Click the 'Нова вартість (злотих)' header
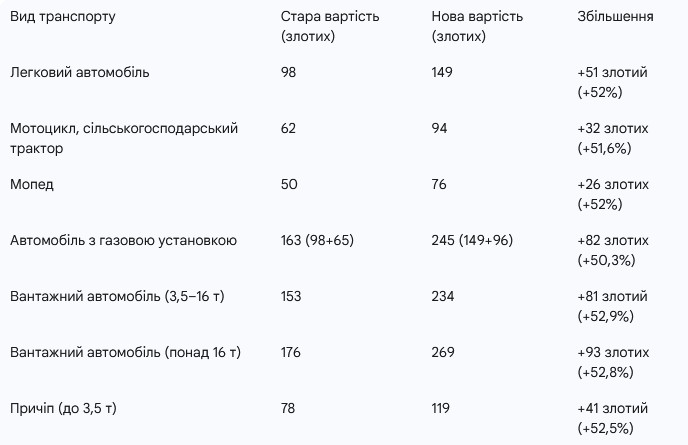This screenshot has height=445, width=688. pyautogui.click(x=477, y=26)
